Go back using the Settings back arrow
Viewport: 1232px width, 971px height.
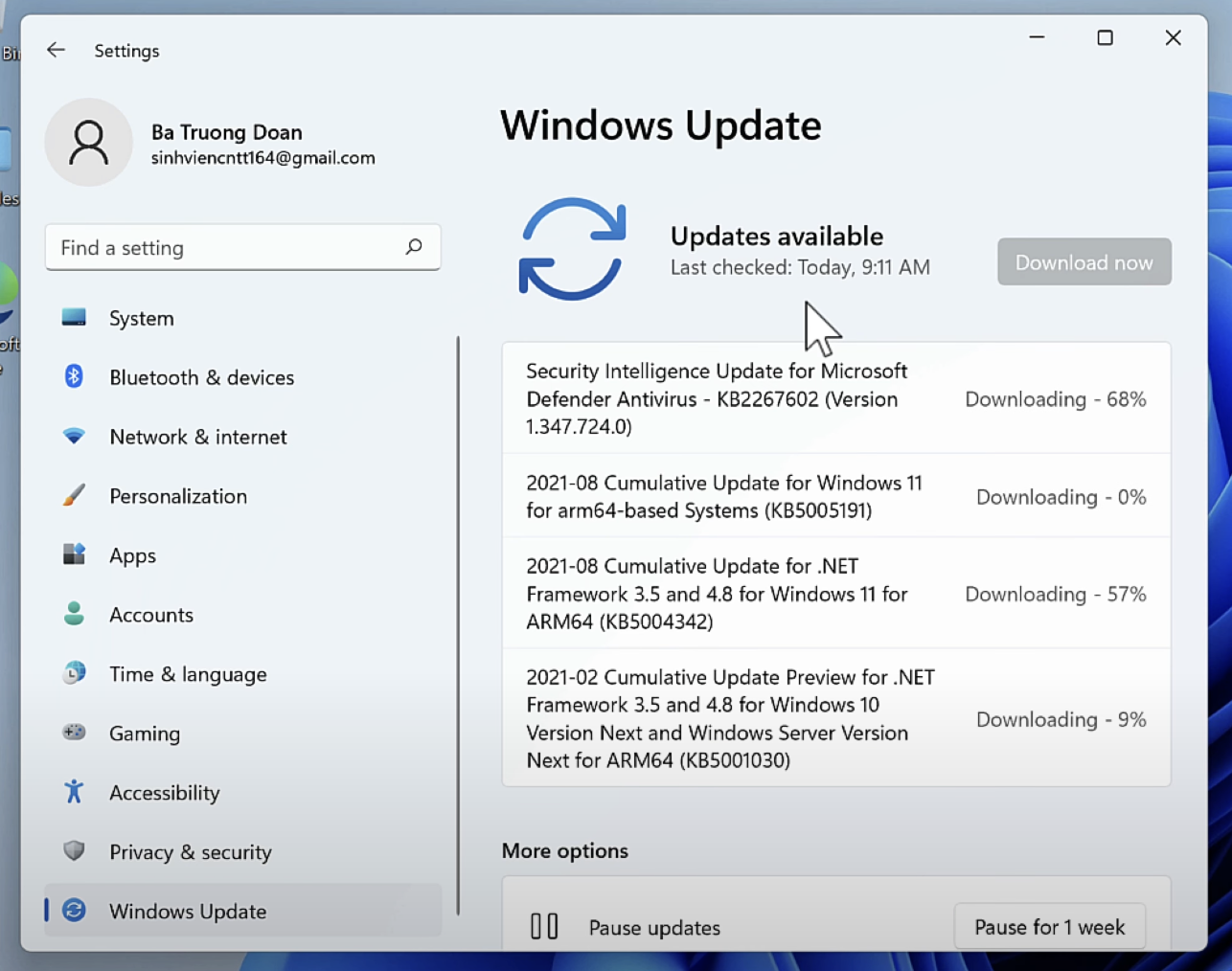click(x=56, y=50)
